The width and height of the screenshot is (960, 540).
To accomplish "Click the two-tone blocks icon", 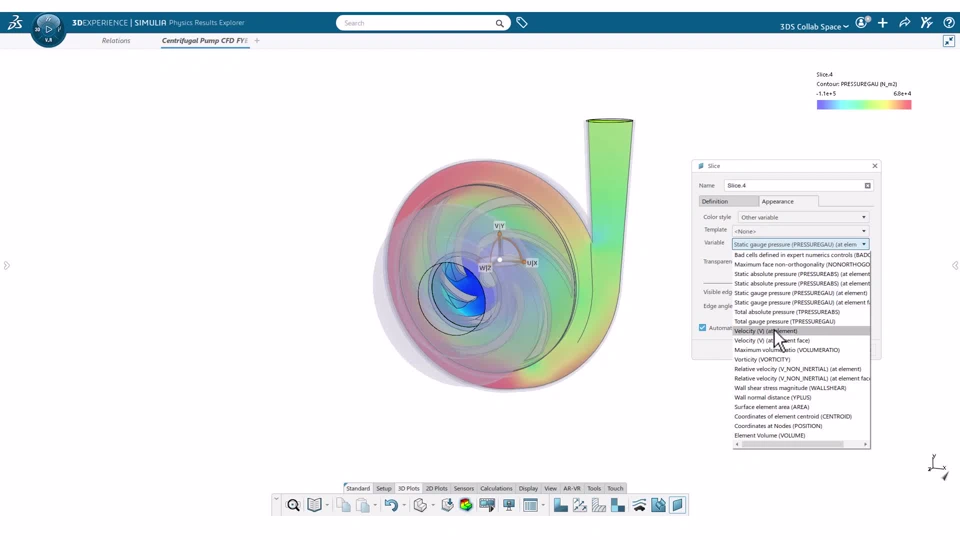I will tap(618, 505).
